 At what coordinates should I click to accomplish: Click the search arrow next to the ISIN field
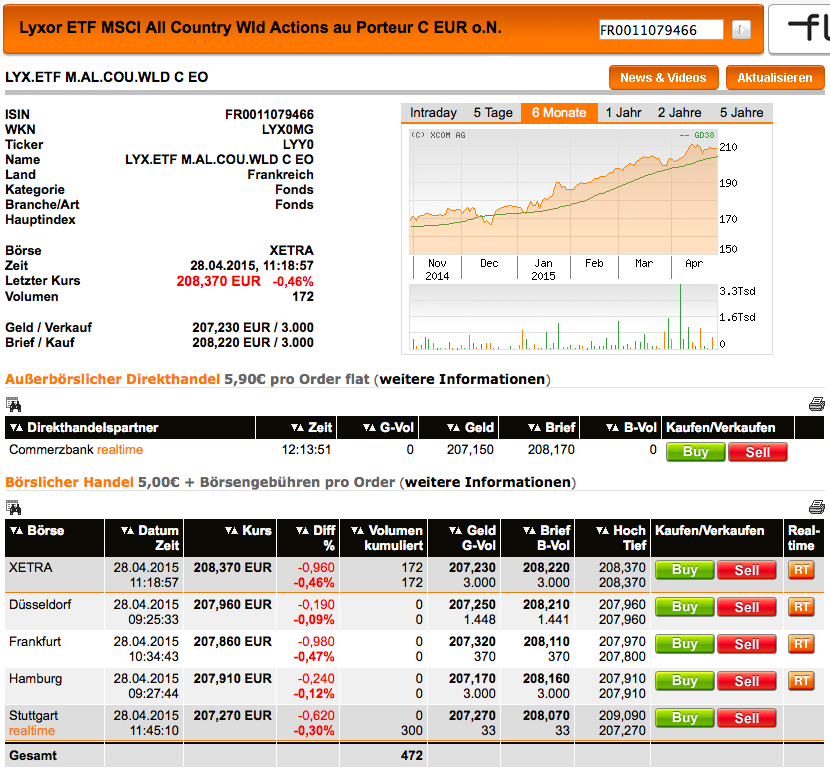[741, 30]
